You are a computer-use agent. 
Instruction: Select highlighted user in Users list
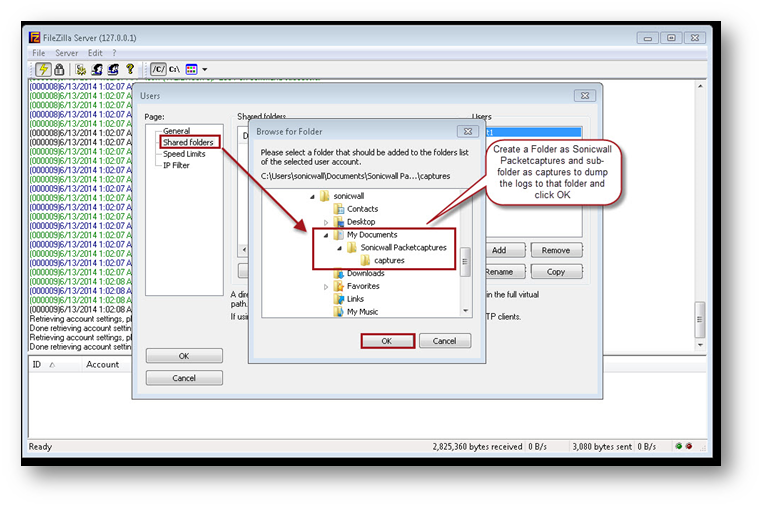click(x=533, y=132)
